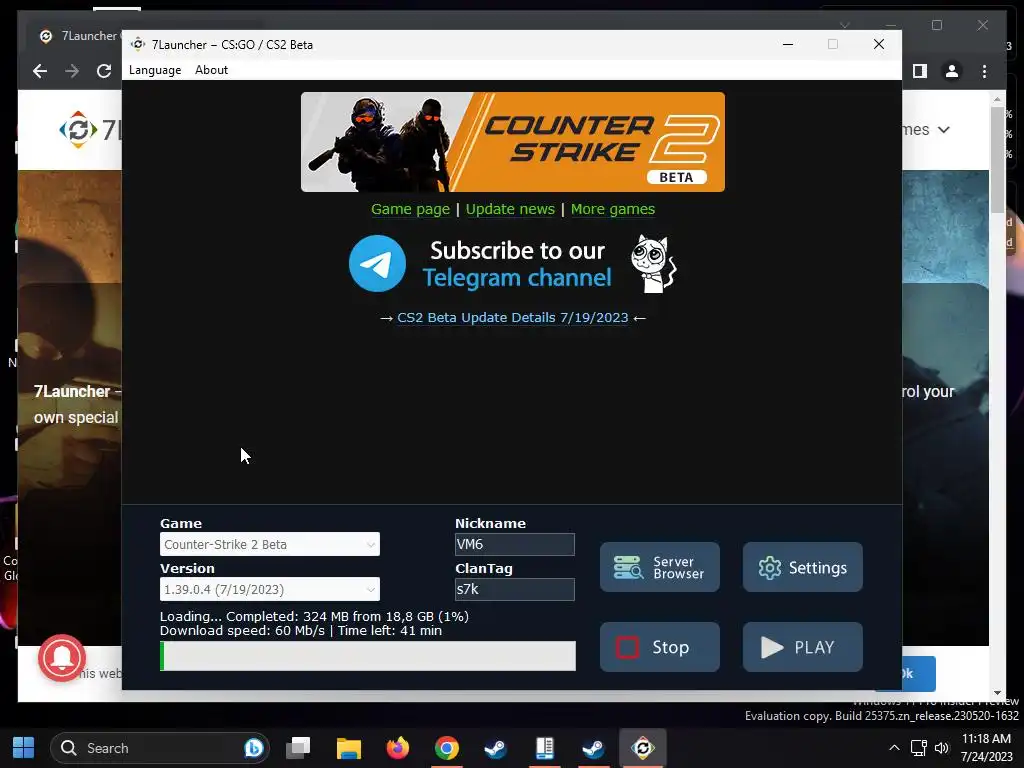Open network status tray icon
Screen dimensions: 1024x768
919,748
